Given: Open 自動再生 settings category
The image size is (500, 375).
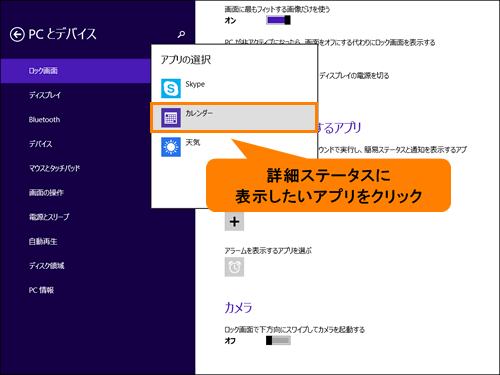Looking at the screenshot, I should click(x=43, y=241).
